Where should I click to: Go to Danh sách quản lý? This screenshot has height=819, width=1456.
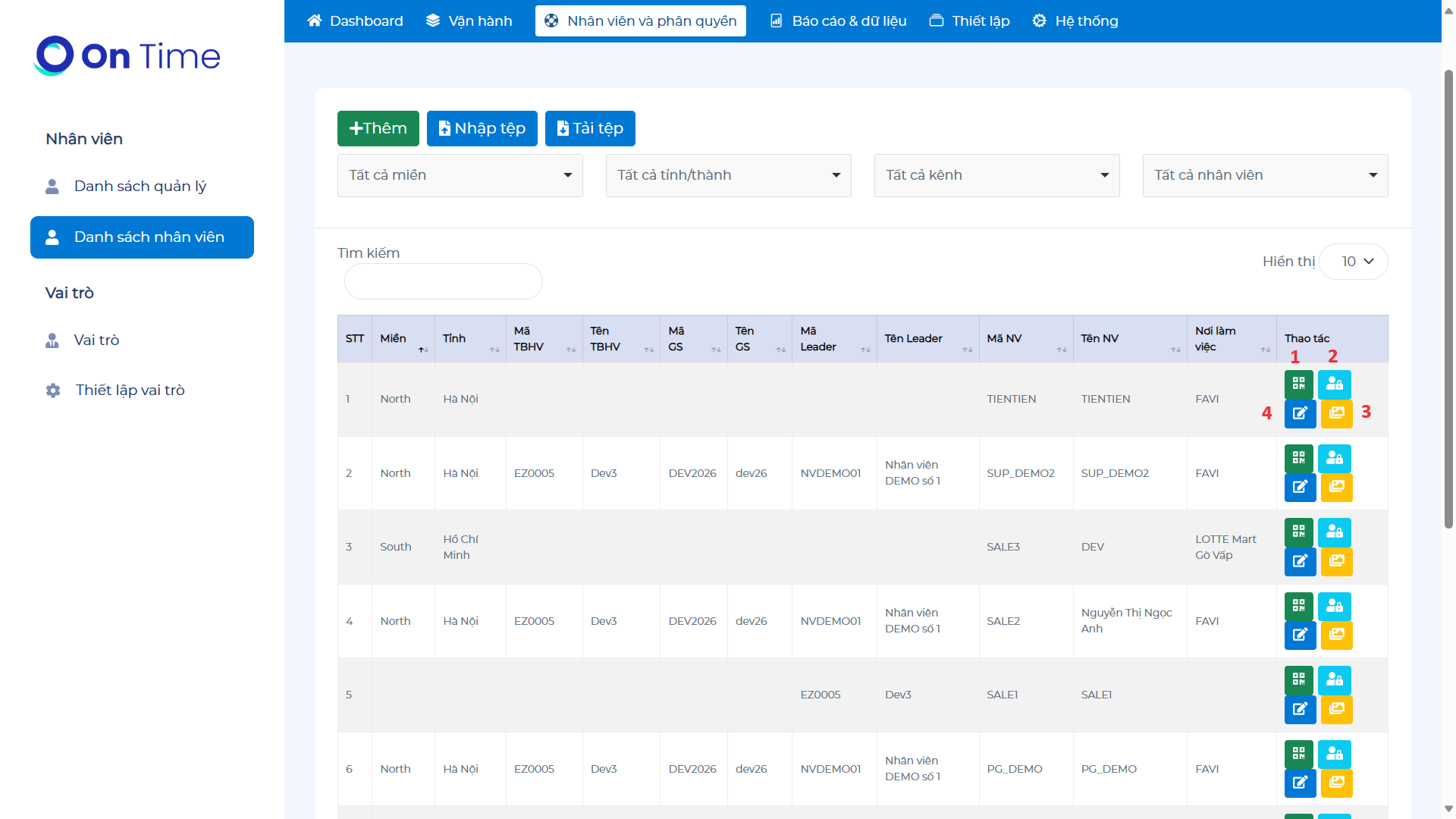point(140,187)
